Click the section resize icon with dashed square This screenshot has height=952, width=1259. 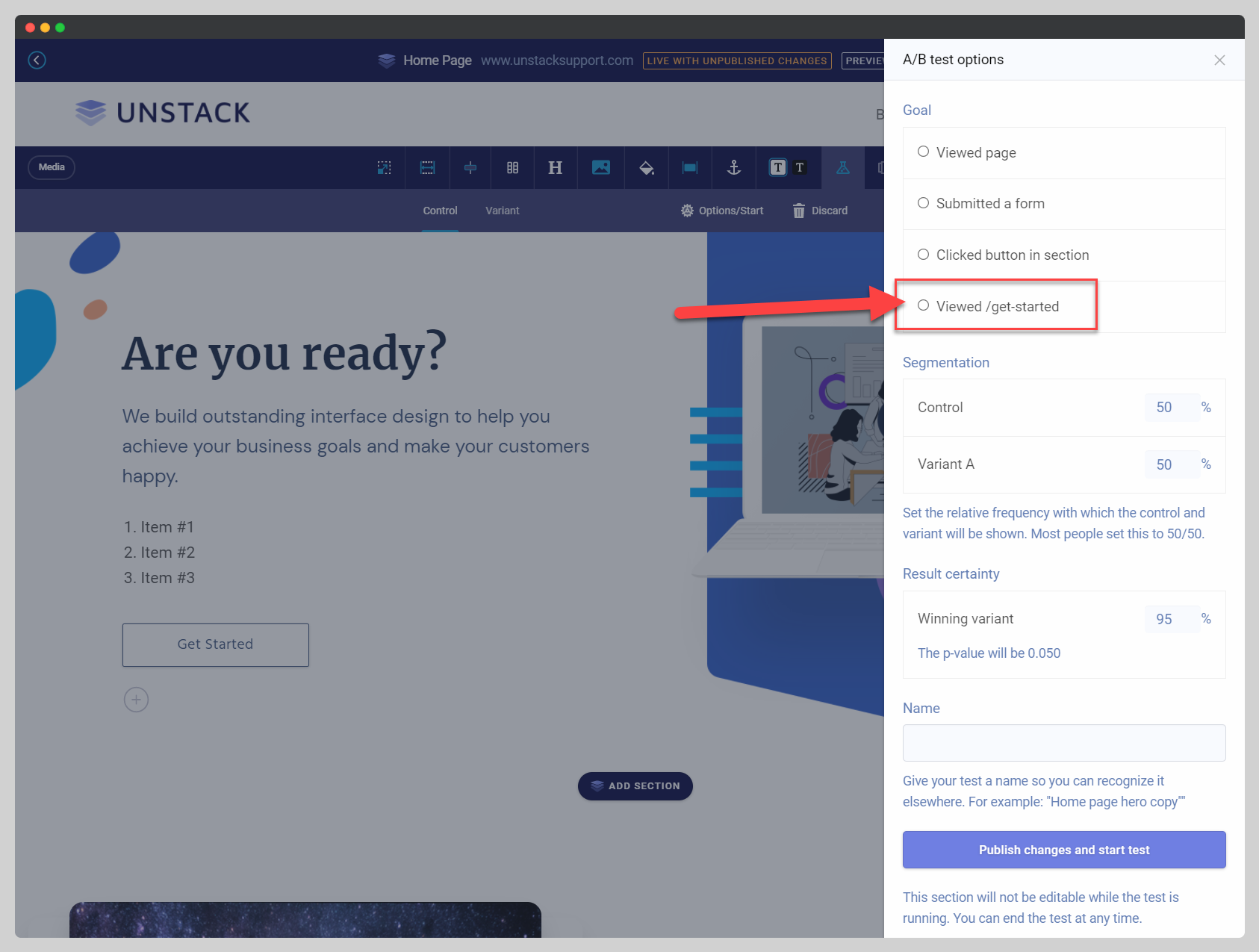click(x=384, y=168)
